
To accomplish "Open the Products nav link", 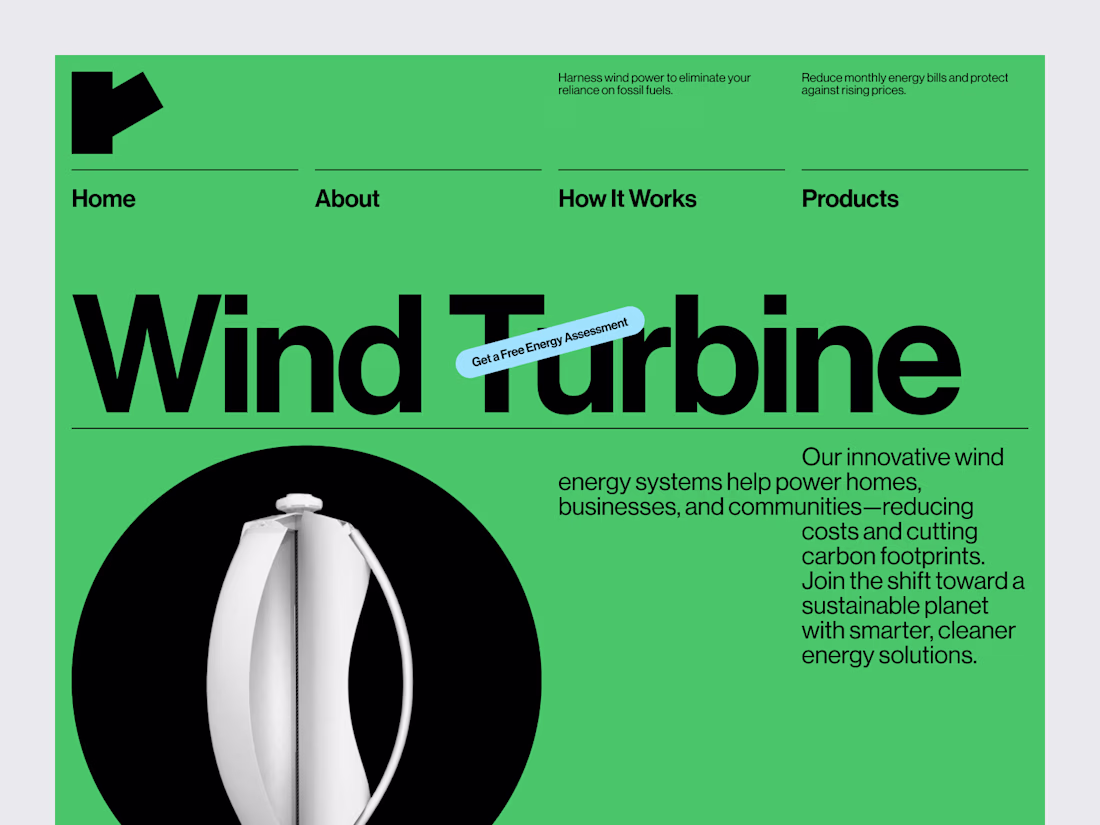I will tap(850, 199).
